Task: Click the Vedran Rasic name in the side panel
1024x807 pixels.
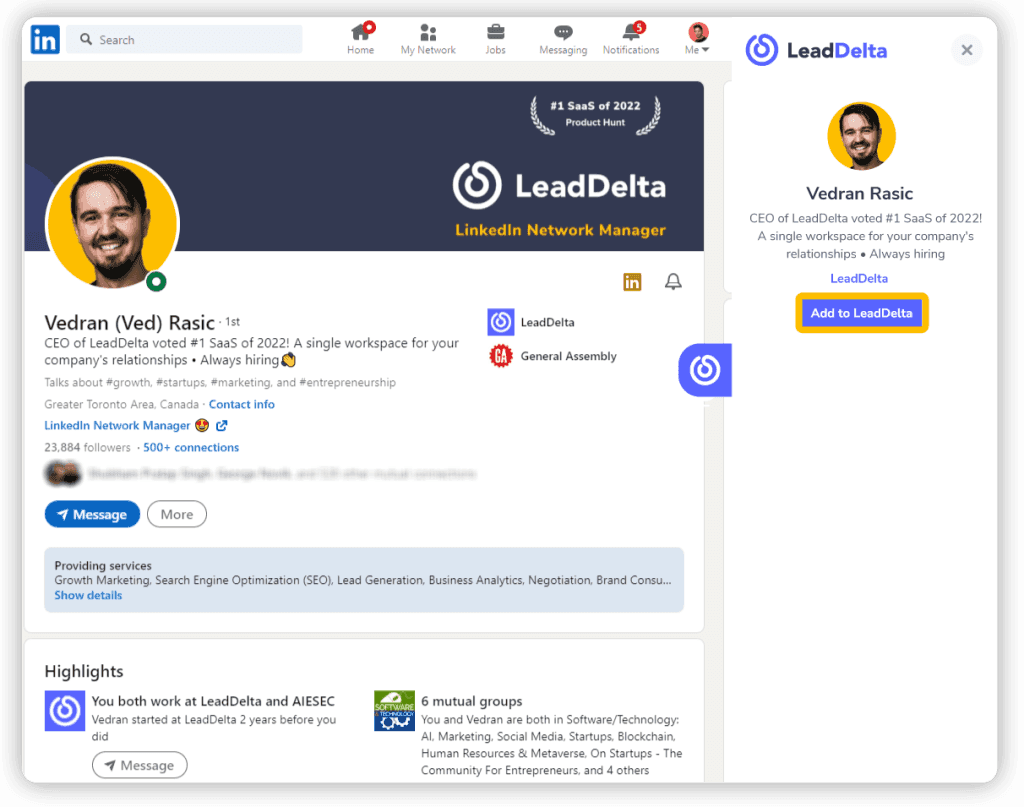Action: tap(859, 193)
